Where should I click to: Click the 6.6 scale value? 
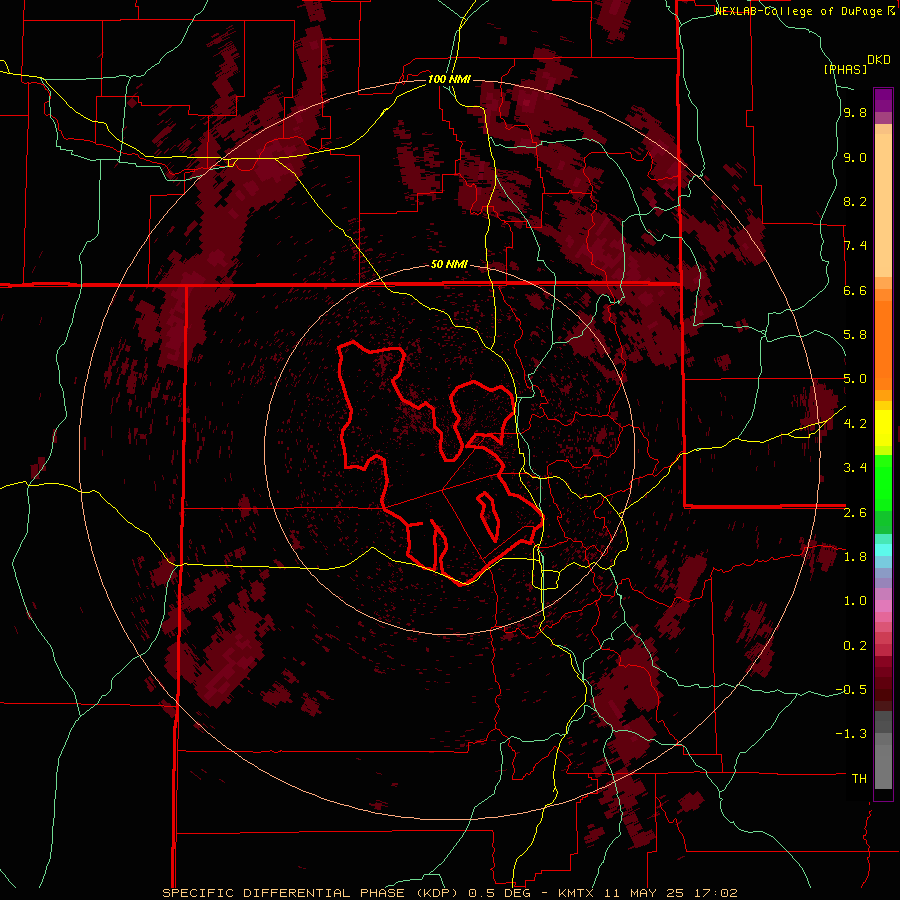[855, 290]
